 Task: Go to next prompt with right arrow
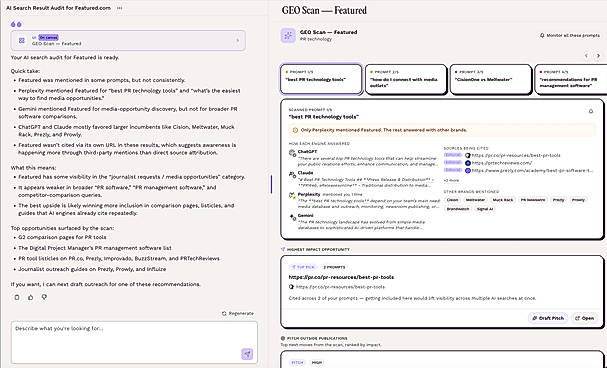(598, 56)
